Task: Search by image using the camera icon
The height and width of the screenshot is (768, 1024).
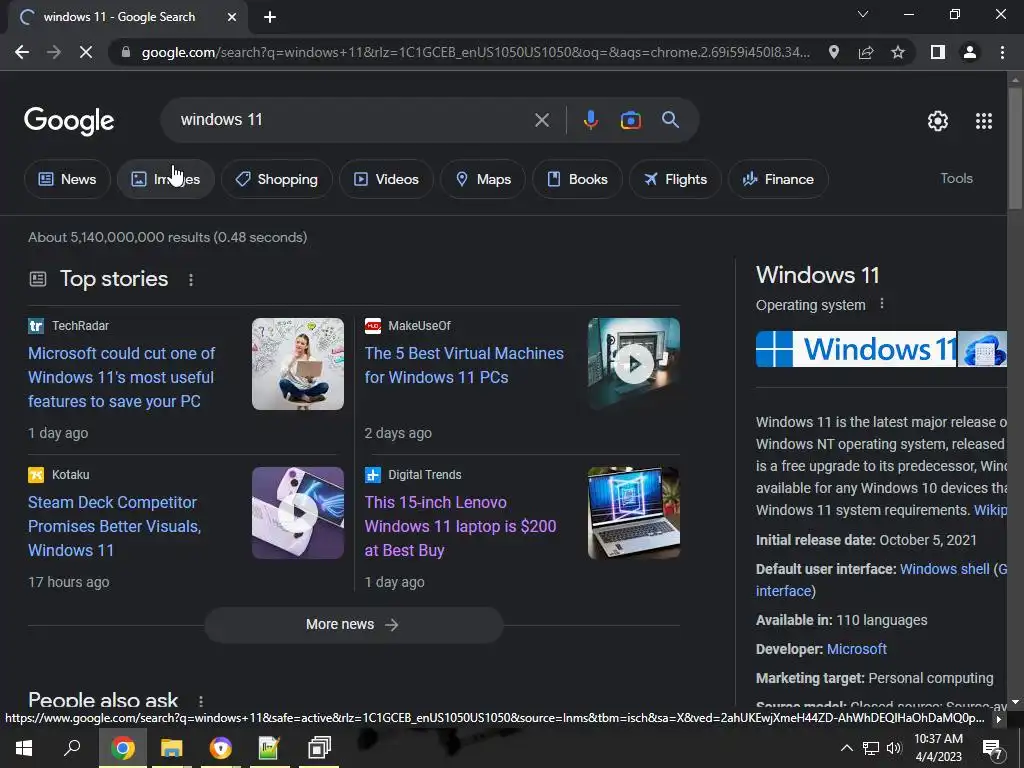Action: point(630,120)
